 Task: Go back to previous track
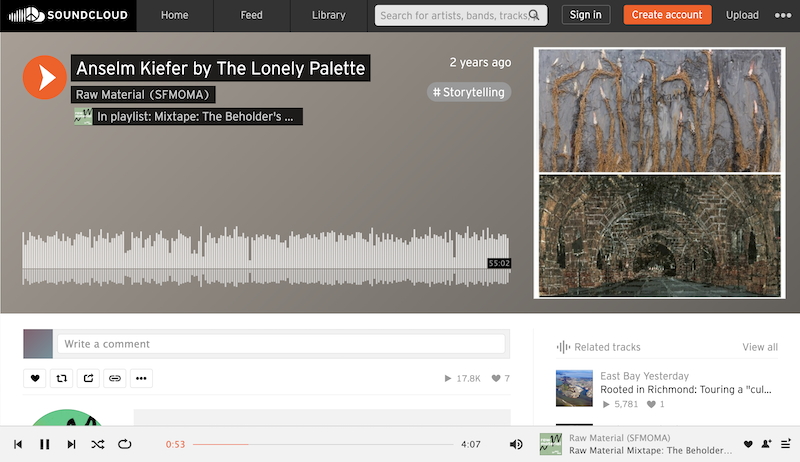point(18,444)
